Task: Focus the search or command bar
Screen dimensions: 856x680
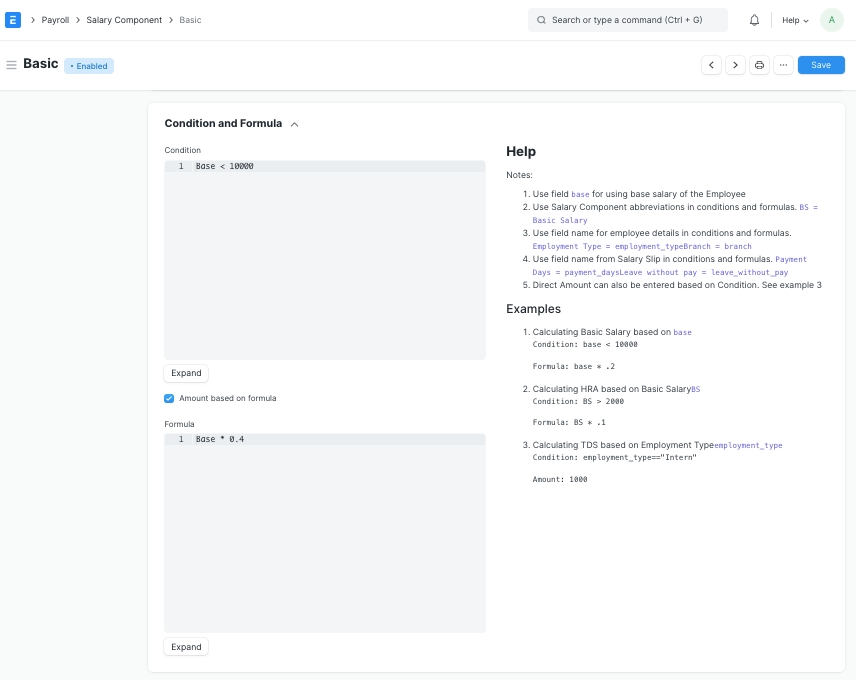Action: coord(628,20)
